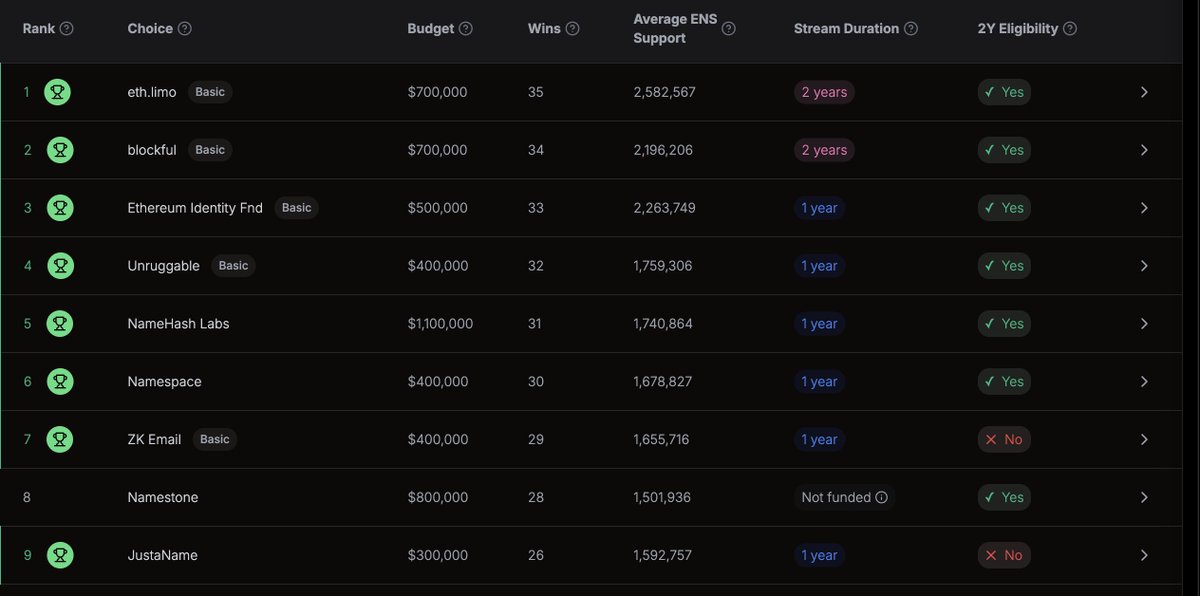Click the help icon beside Choice header
Screen dimensions: 1200x596
click(x=185, y=29)
